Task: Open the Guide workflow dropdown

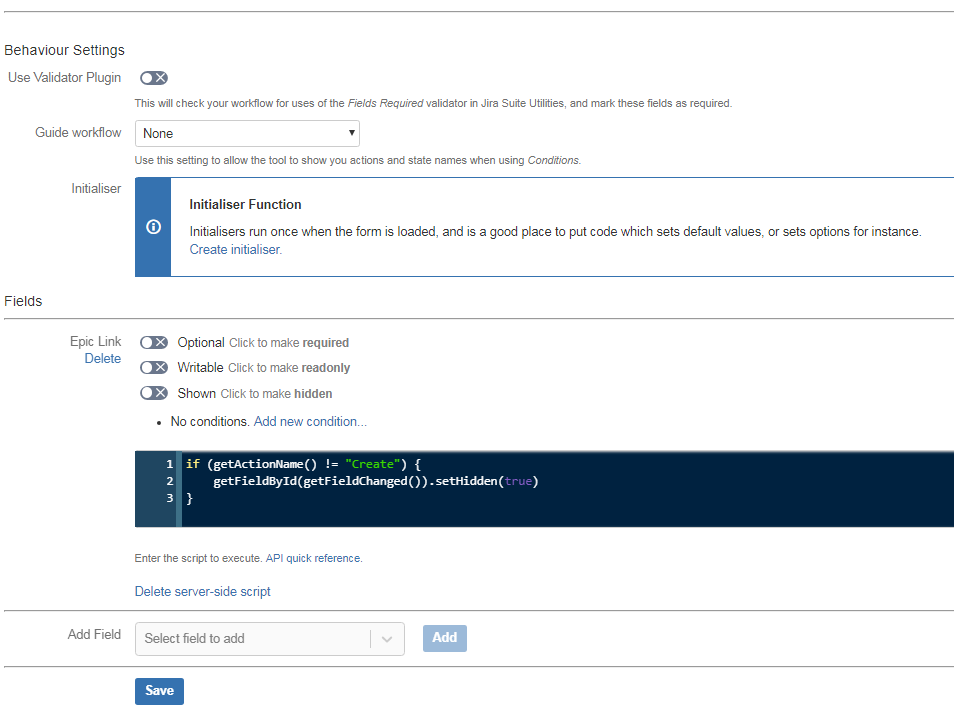Action: pos(247,133)
